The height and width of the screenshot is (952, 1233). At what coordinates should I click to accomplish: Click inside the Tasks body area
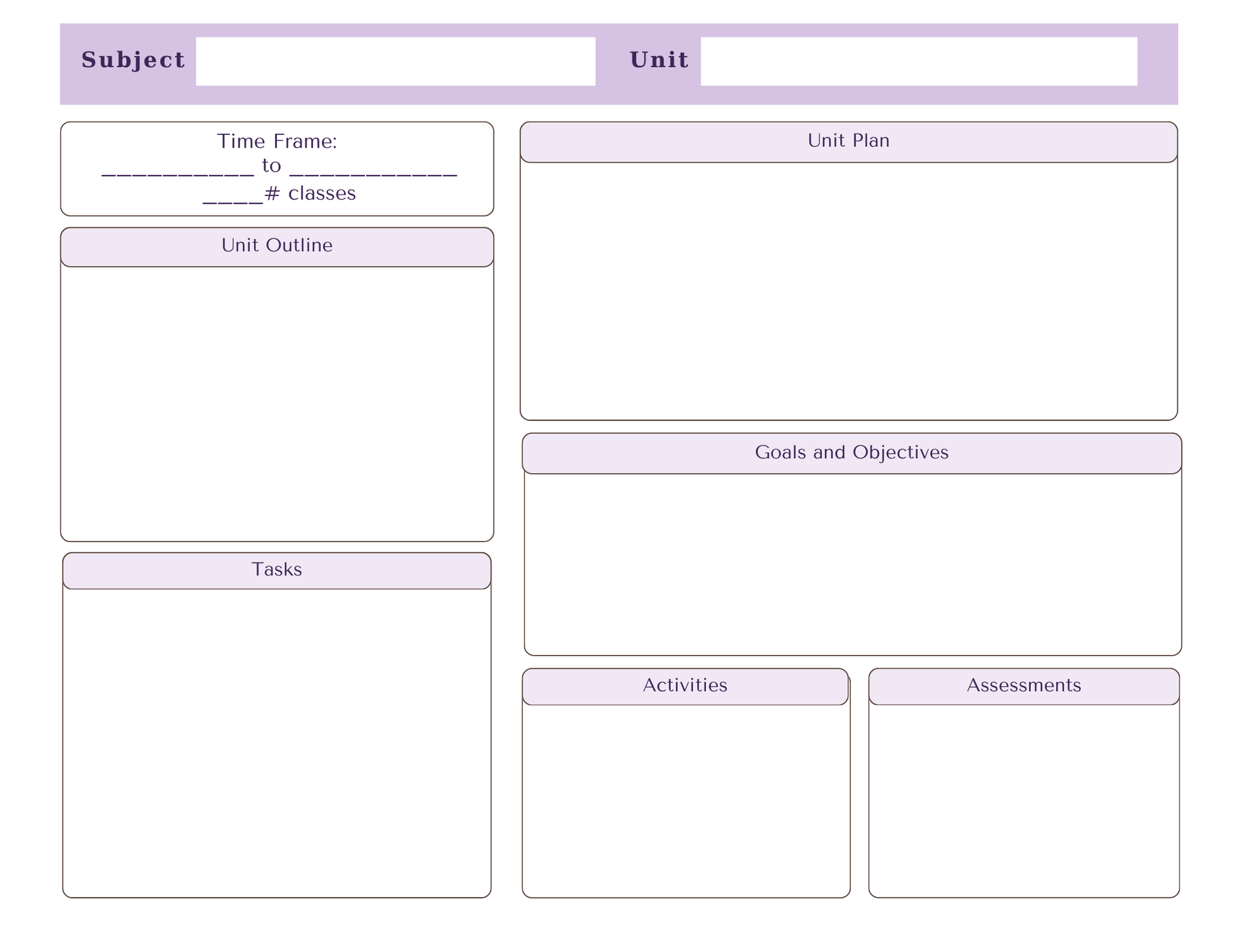[277, 743]
